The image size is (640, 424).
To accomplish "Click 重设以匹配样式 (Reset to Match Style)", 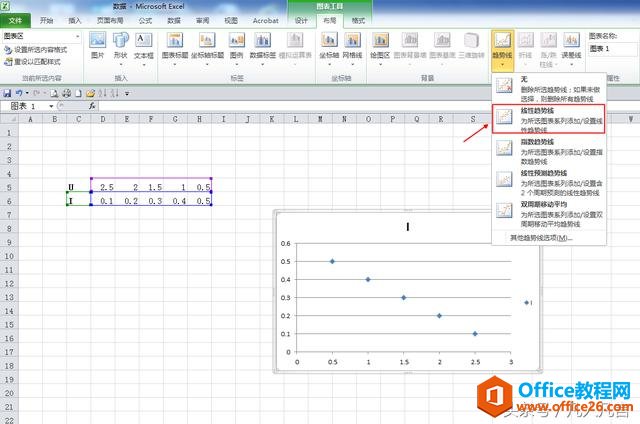I will coord(33,62).
